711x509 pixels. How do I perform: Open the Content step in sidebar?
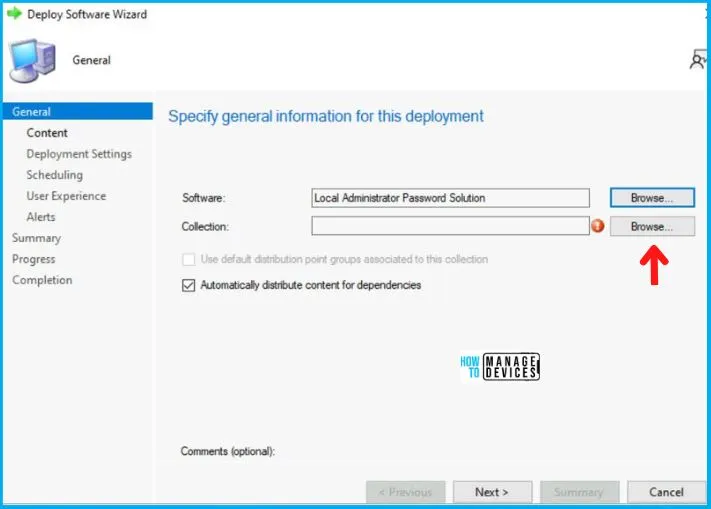[47, 133]
